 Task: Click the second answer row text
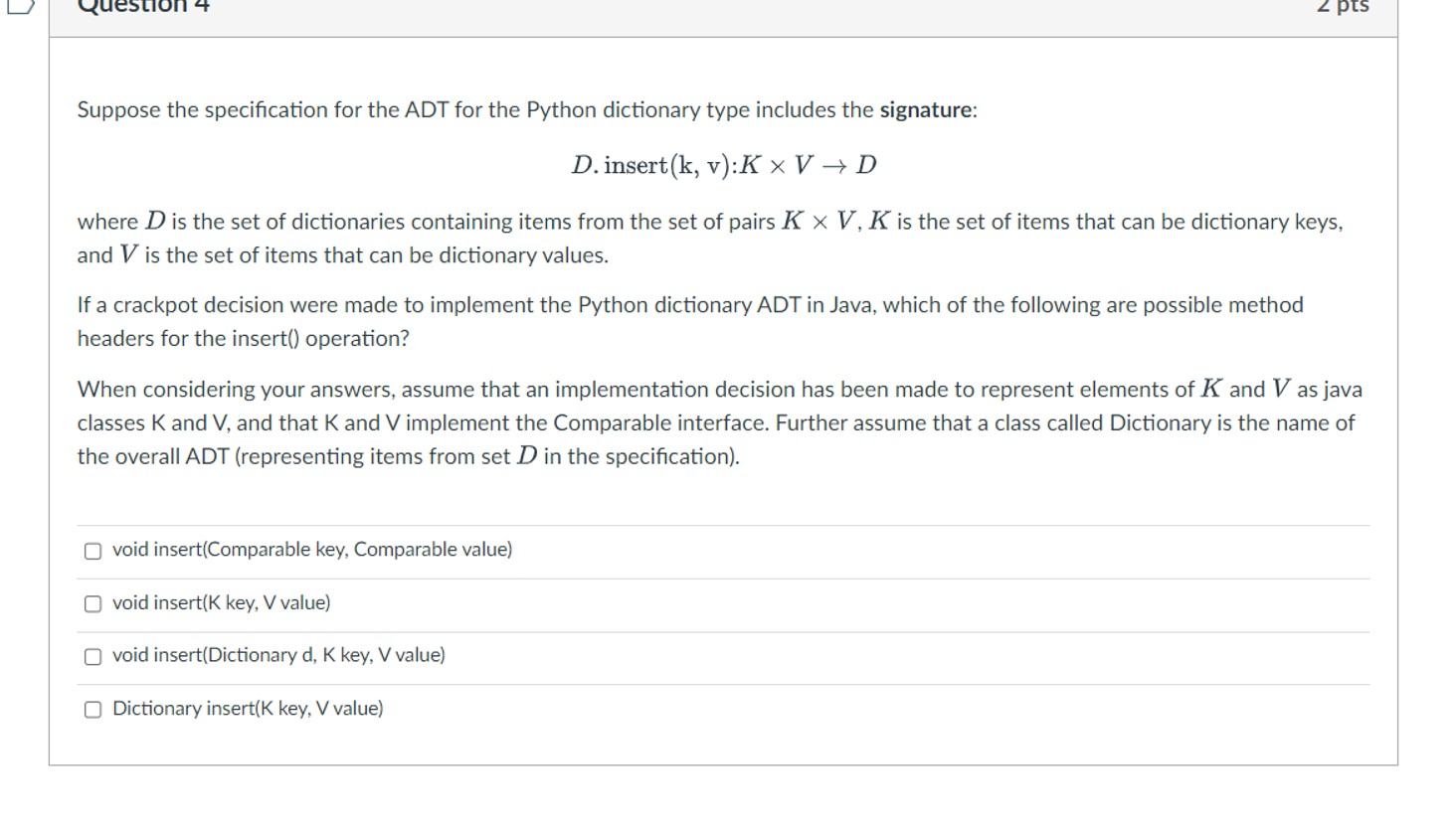click(x=221, y=601)
